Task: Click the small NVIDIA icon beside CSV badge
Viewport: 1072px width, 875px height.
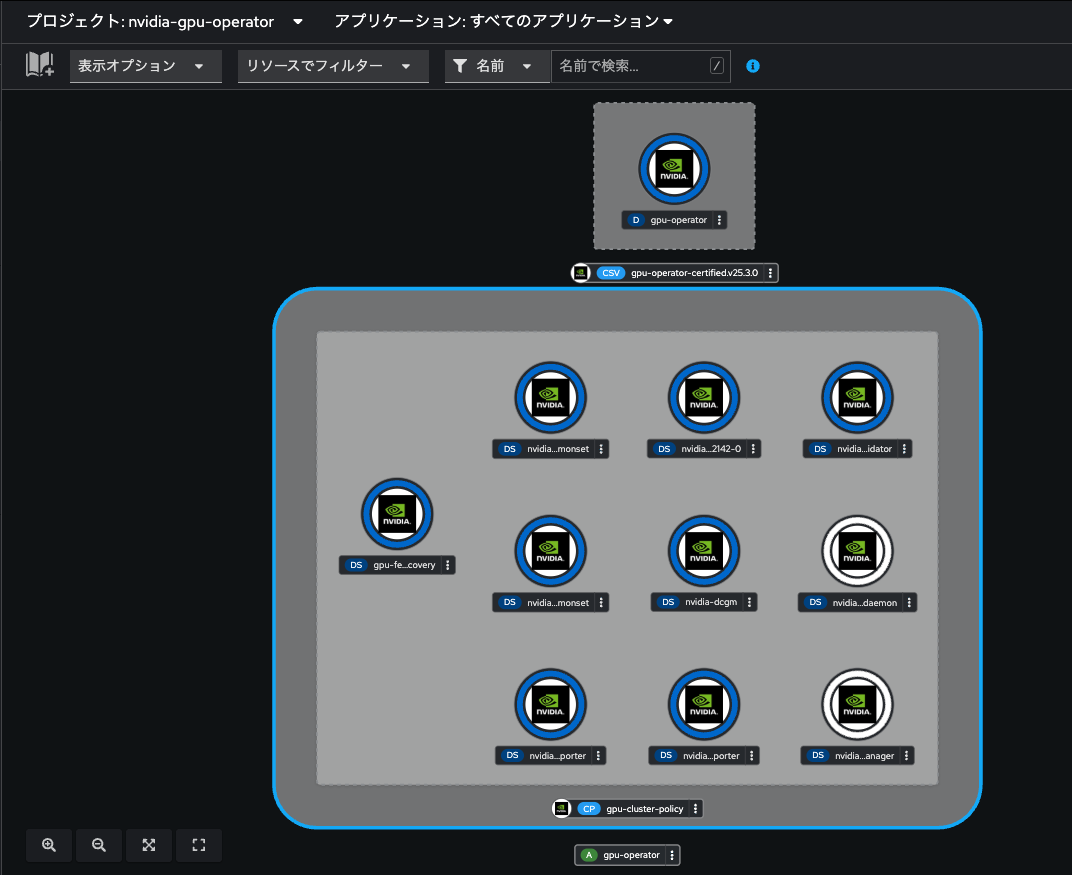Action: 580,273
